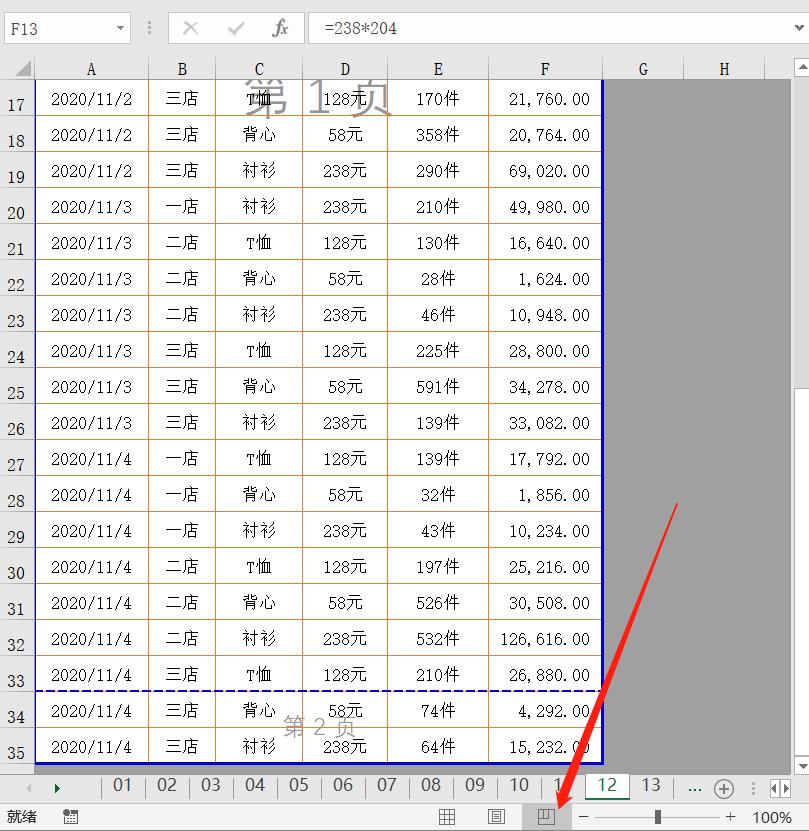Click zoom in plus button

[x=731, y=817]
